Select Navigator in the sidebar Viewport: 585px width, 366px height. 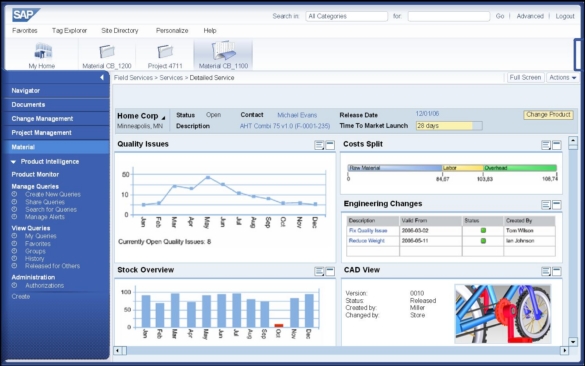pyautogui.click(x=57, y=91)
